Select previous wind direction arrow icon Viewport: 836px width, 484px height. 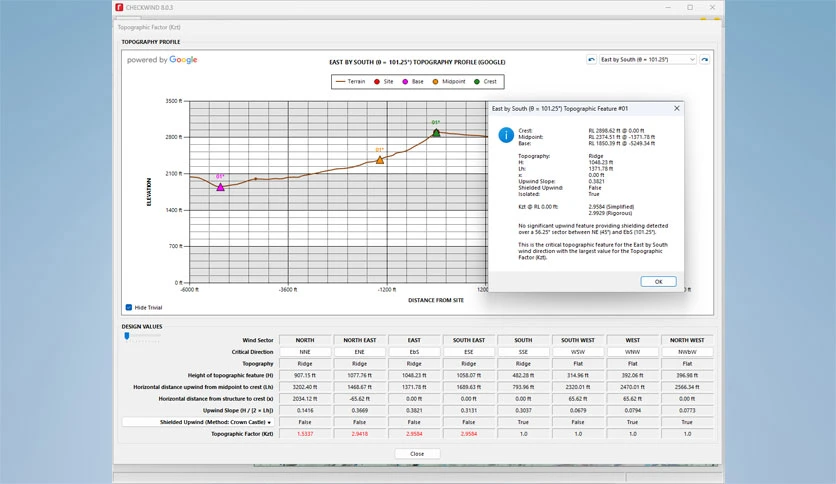(x=591, y=60)
